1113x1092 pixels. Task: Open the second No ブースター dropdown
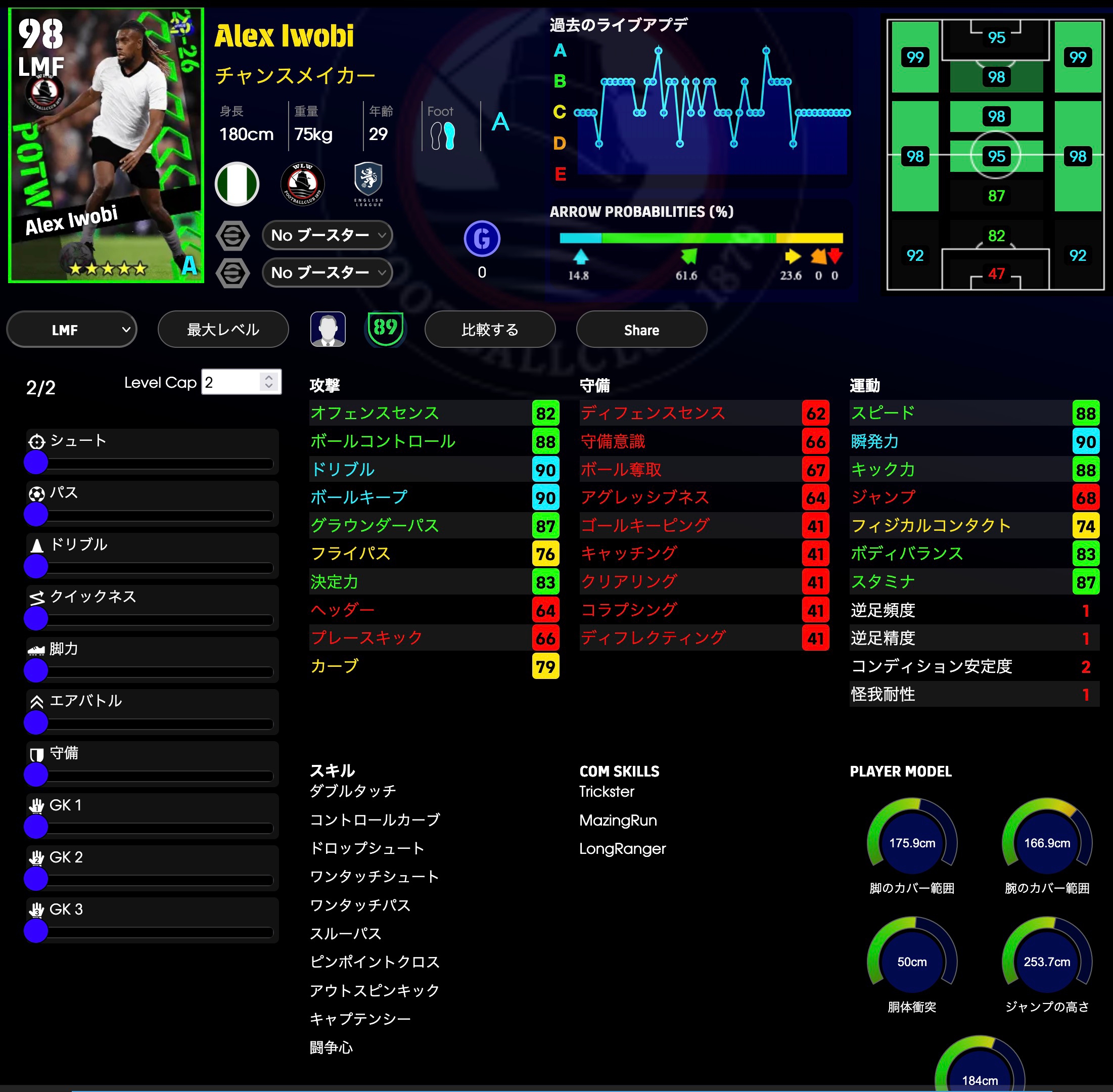click(328, 272)
